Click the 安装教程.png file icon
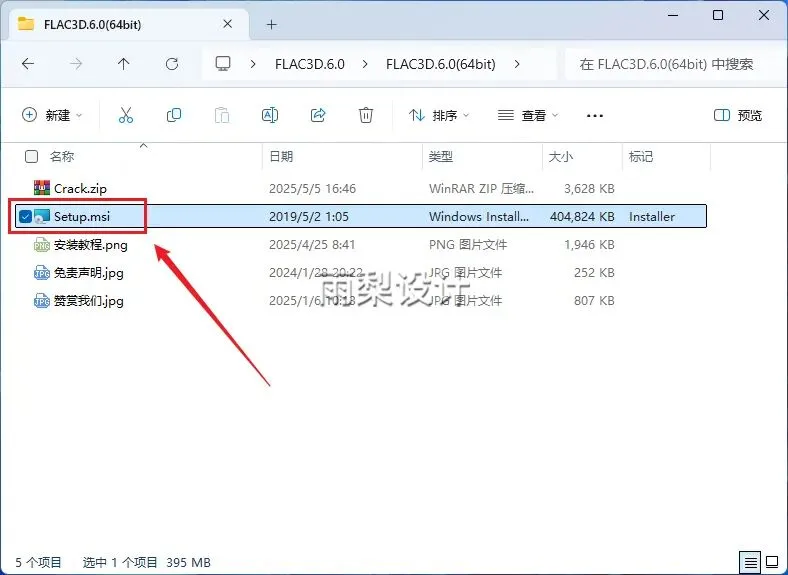This screenshot has height=575, width=788. [42, 245]
